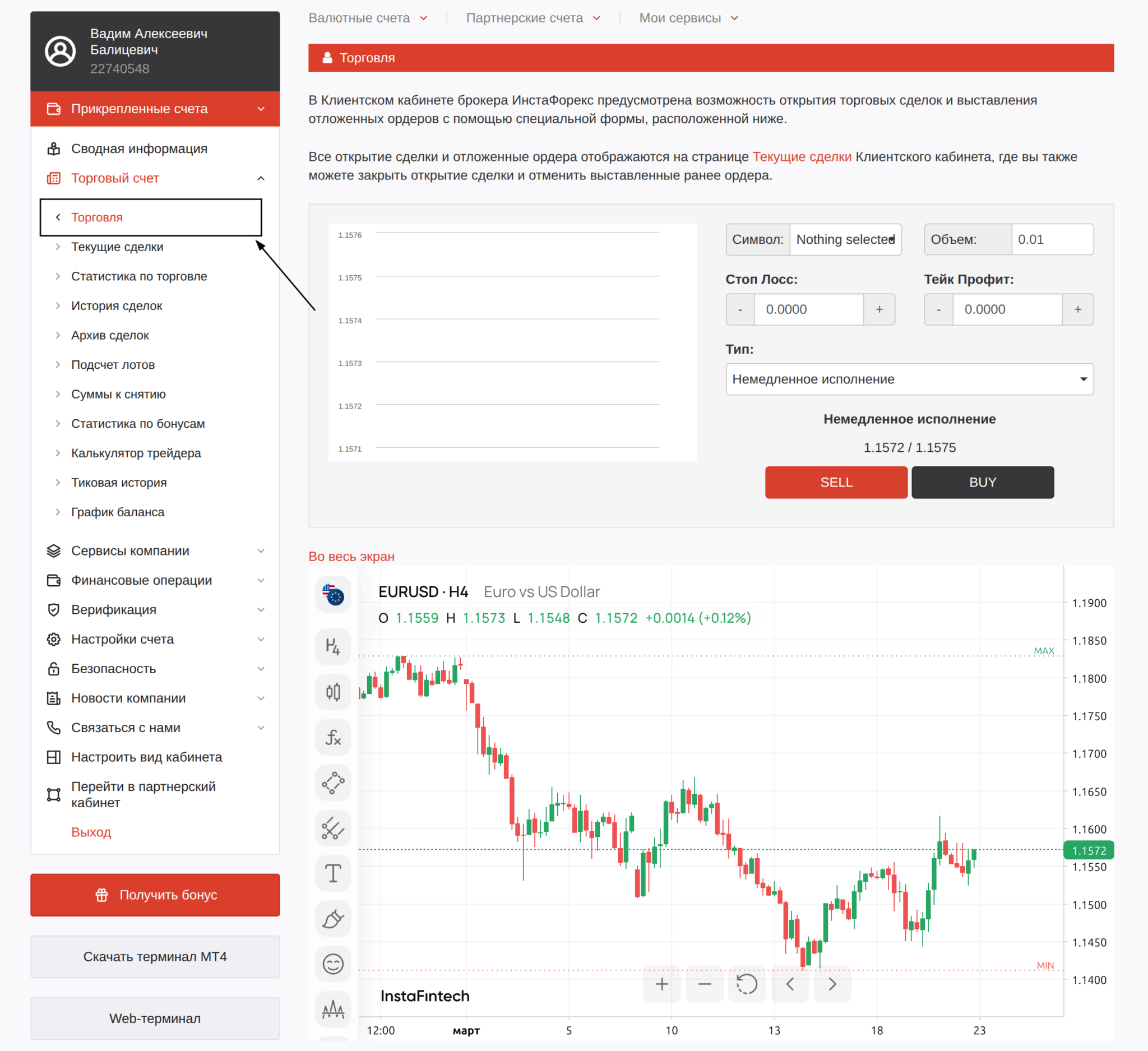Open the Символ symbol dropdown
The image size is (1148, 1051).
[x=845, y=239]
